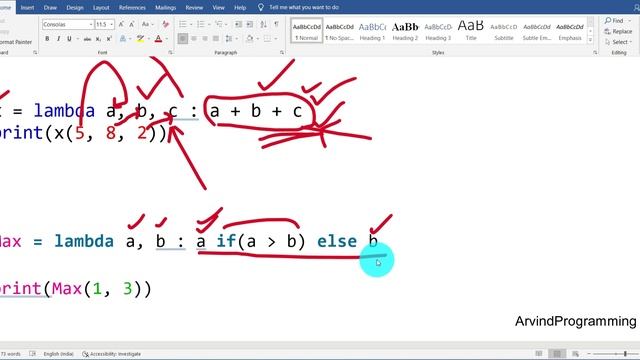
Task: Toggle Subscript formatting
Action: 98,39
